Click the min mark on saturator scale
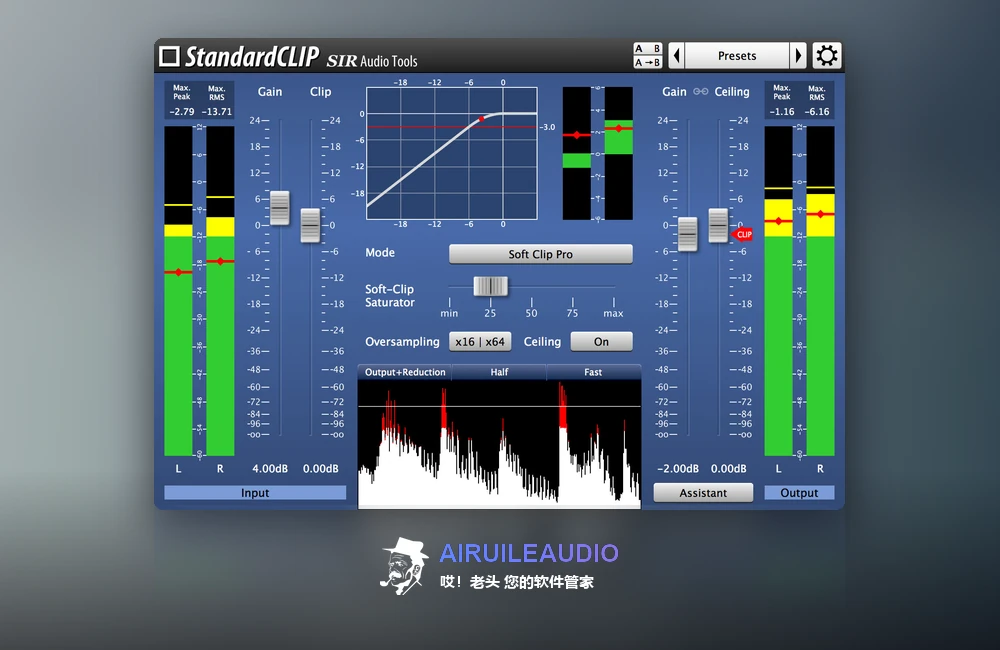1000x650 pixels. [x=449, y=313]
